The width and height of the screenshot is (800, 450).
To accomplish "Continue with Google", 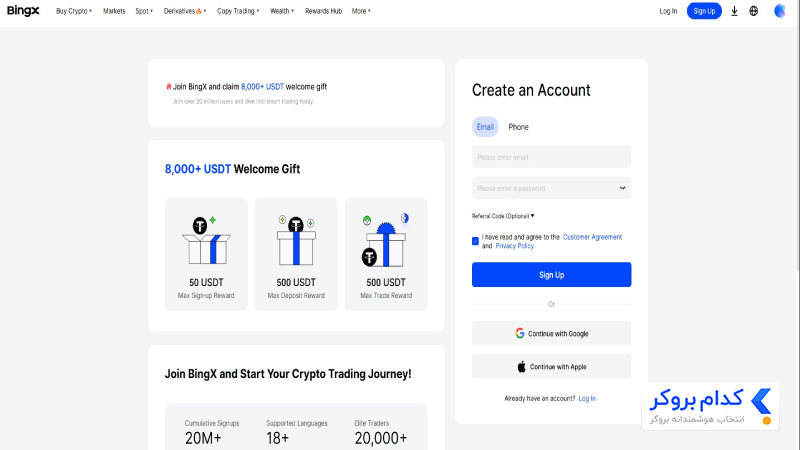I will pyautogui.click(x=552, y=333).
